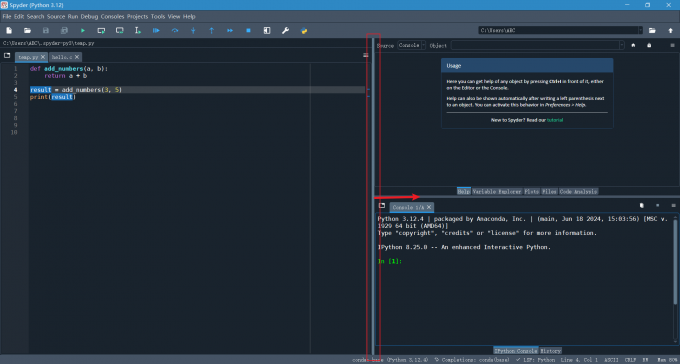Image resolution: width=680 pixels, height=364 pixels.
Task: Continue execution until next breakpoint
Action: pos(230,30)
